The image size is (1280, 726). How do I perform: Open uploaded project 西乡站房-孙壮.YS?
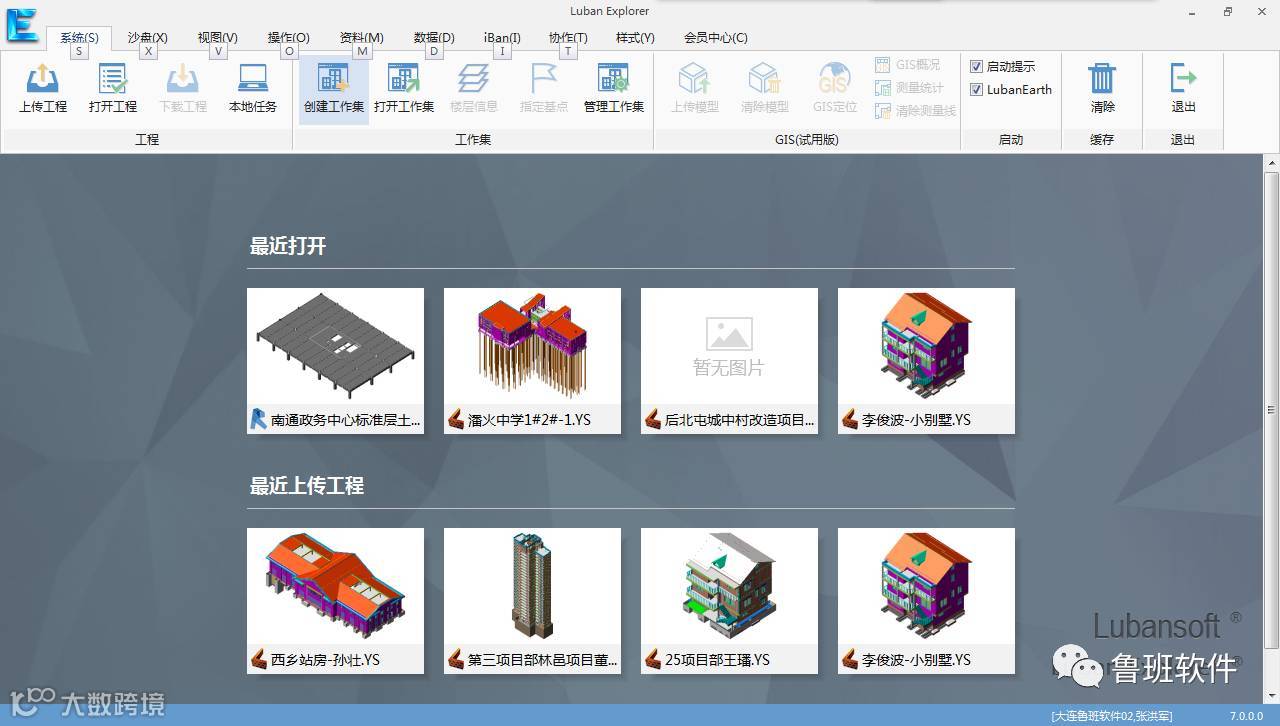(x=335, y=601)
